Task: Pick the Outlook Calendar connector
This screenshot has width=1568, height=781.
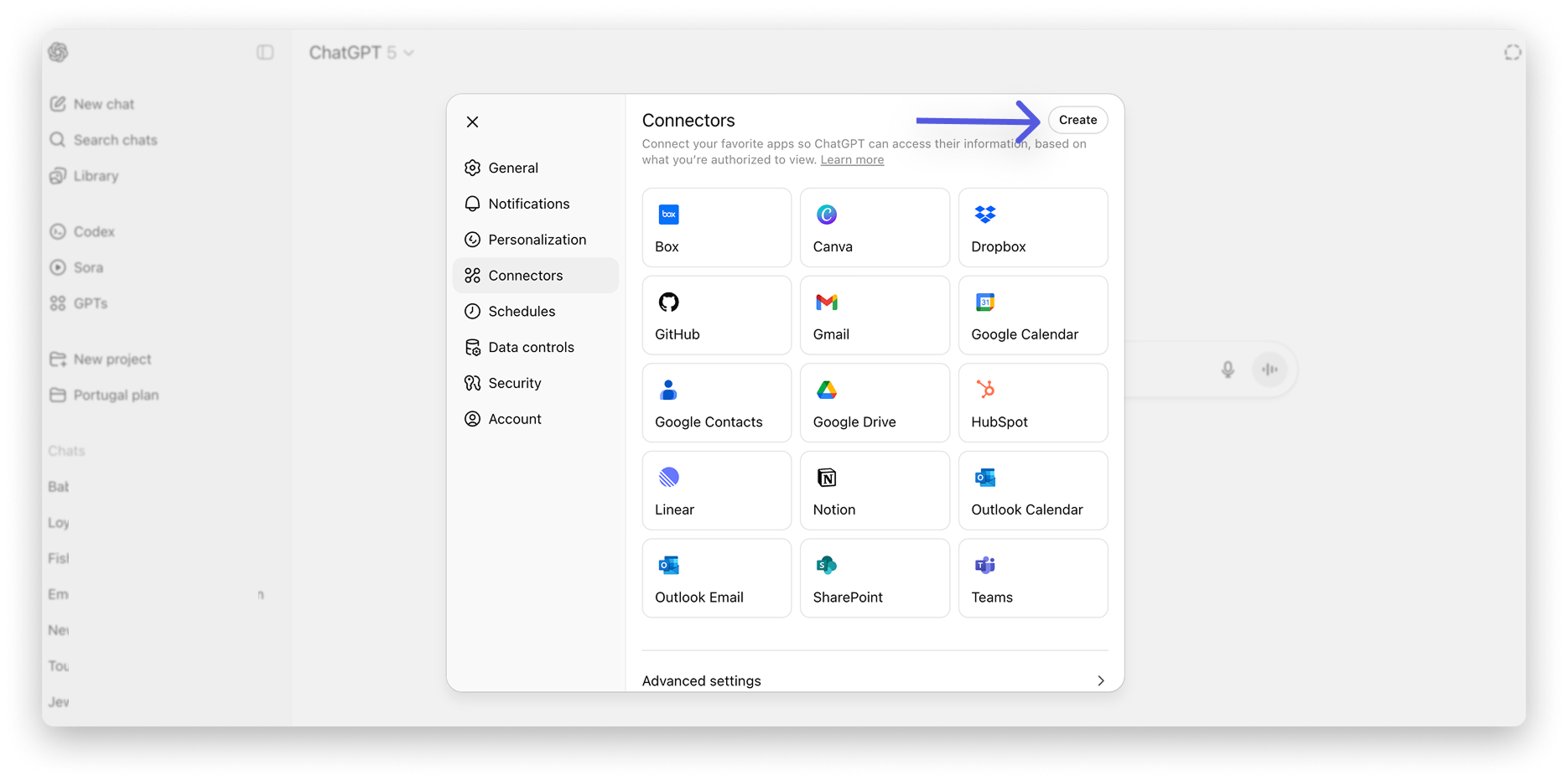Action: (1033, 490)
